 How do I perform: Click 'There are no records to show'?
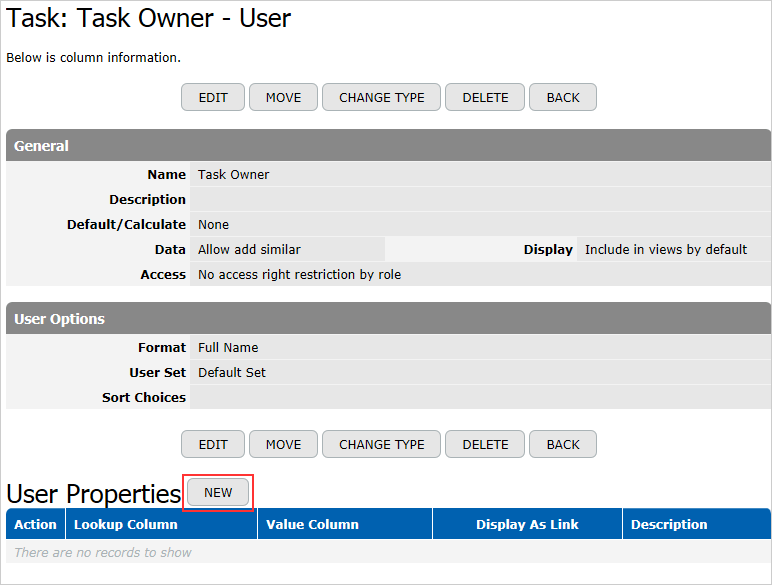coord(103,552)
